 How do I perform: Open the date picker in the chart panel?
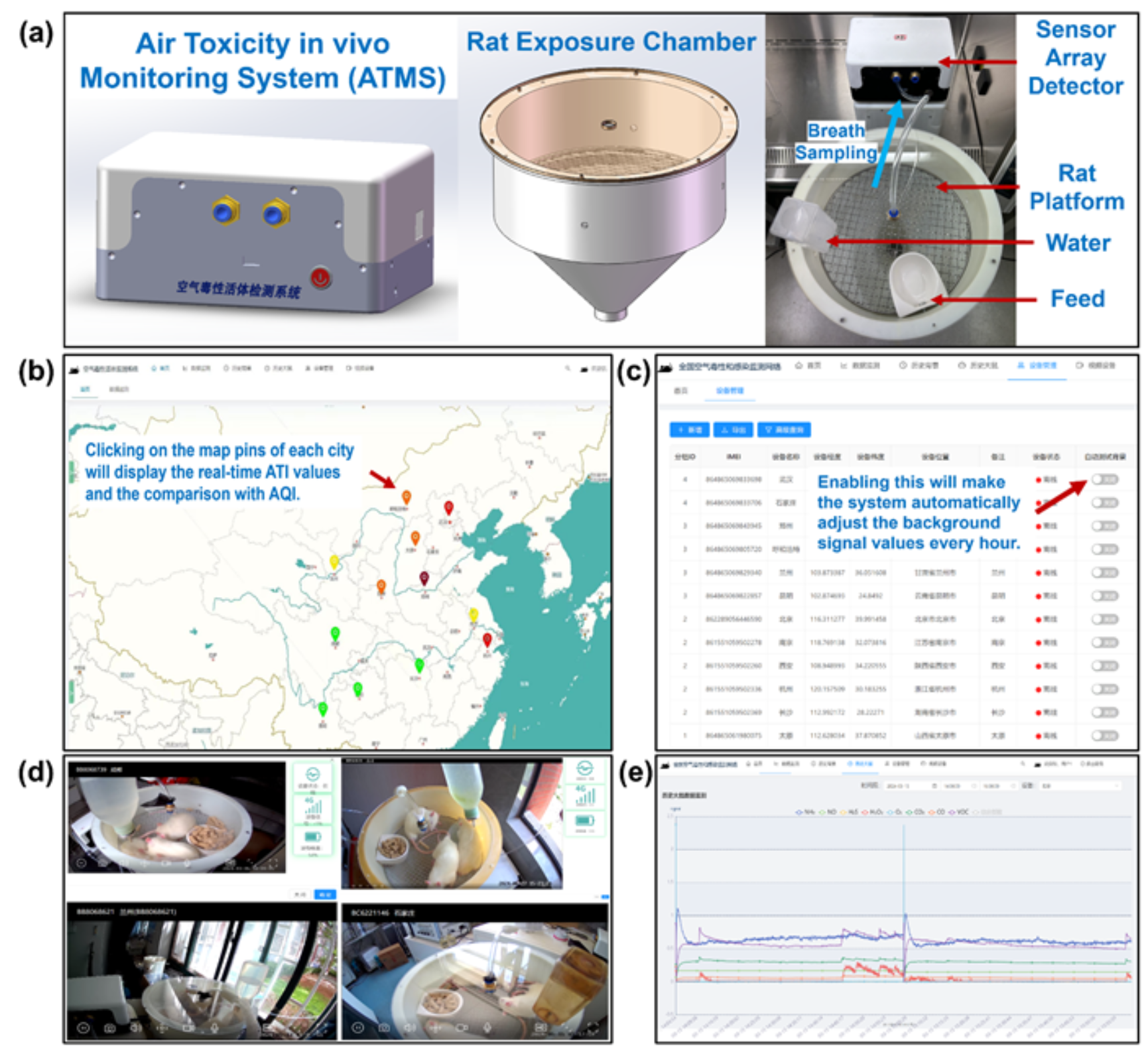coord(907,785)
